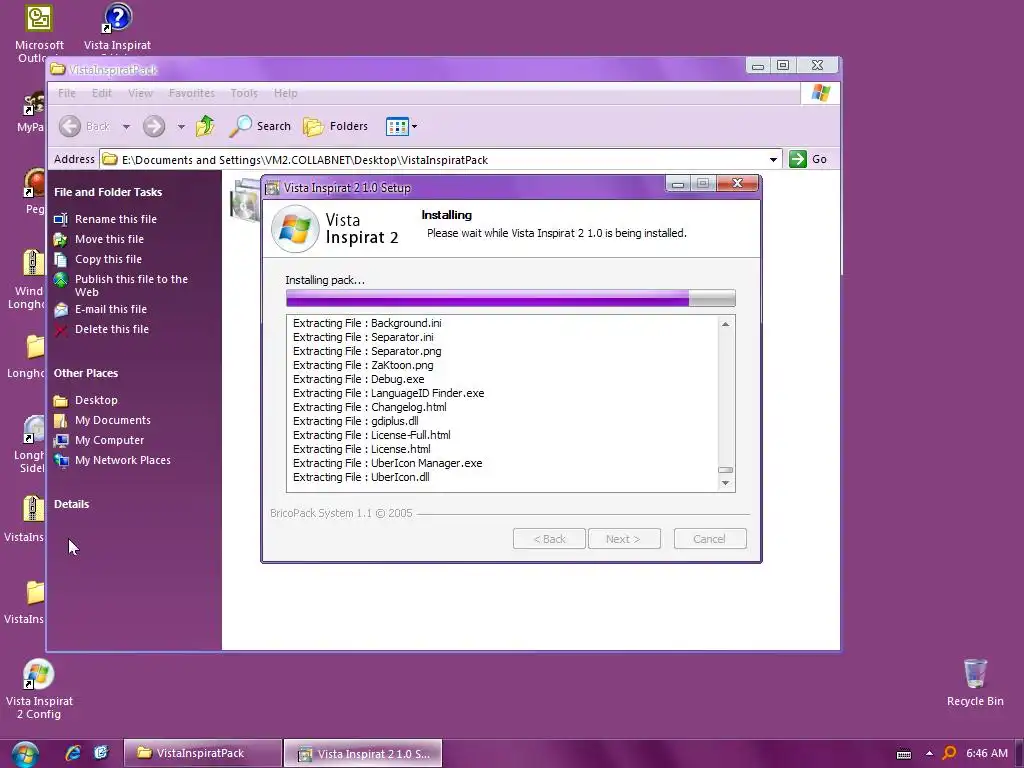Click the Search magnifier toolbar button

(x=259, y=126)
